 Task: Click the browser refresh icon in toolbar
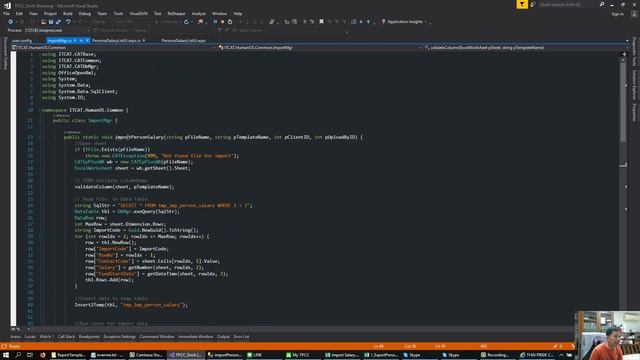point(186,22)
